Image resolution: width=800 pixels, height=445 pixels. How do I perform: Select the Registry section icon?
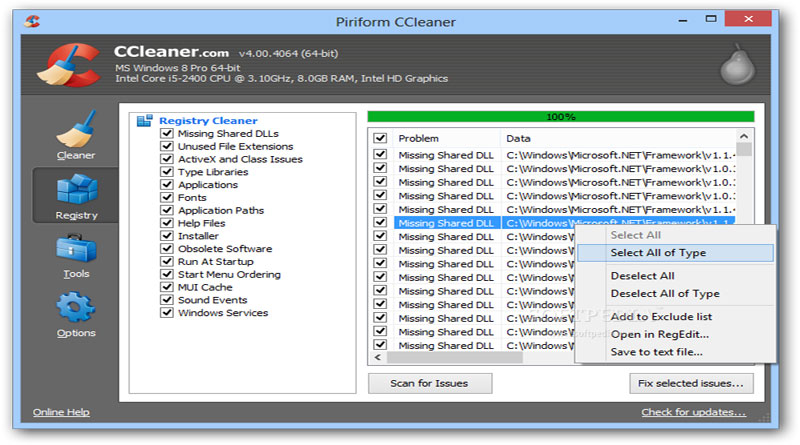76,190
